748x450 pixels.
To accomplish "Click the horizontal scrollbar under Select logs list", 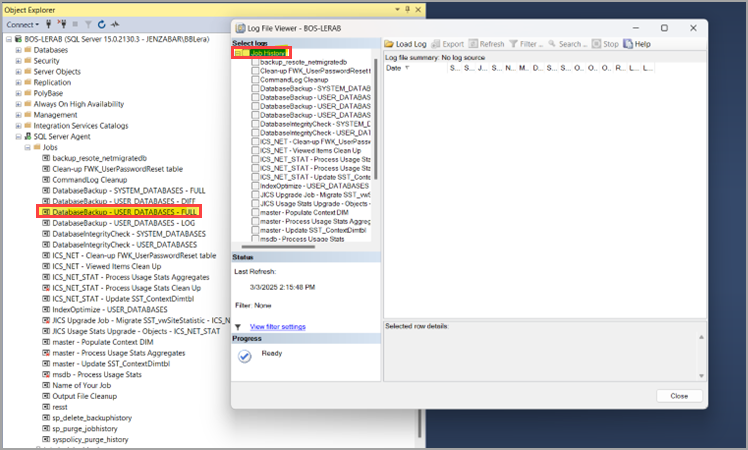I will point(278,247).
